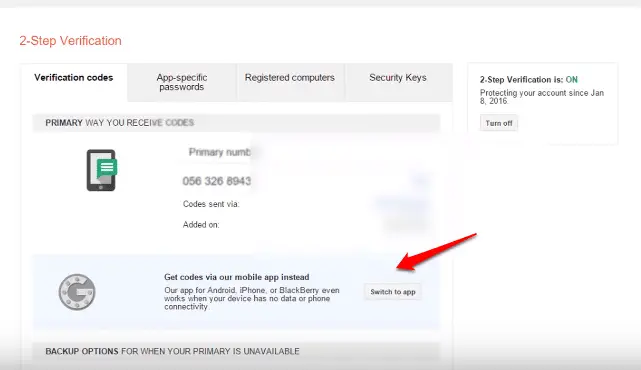Image resolution: width=641 pixels, height=370 pixels.
Task: Click the PRIMARY way you receive codes header
Action: (236, 123)
